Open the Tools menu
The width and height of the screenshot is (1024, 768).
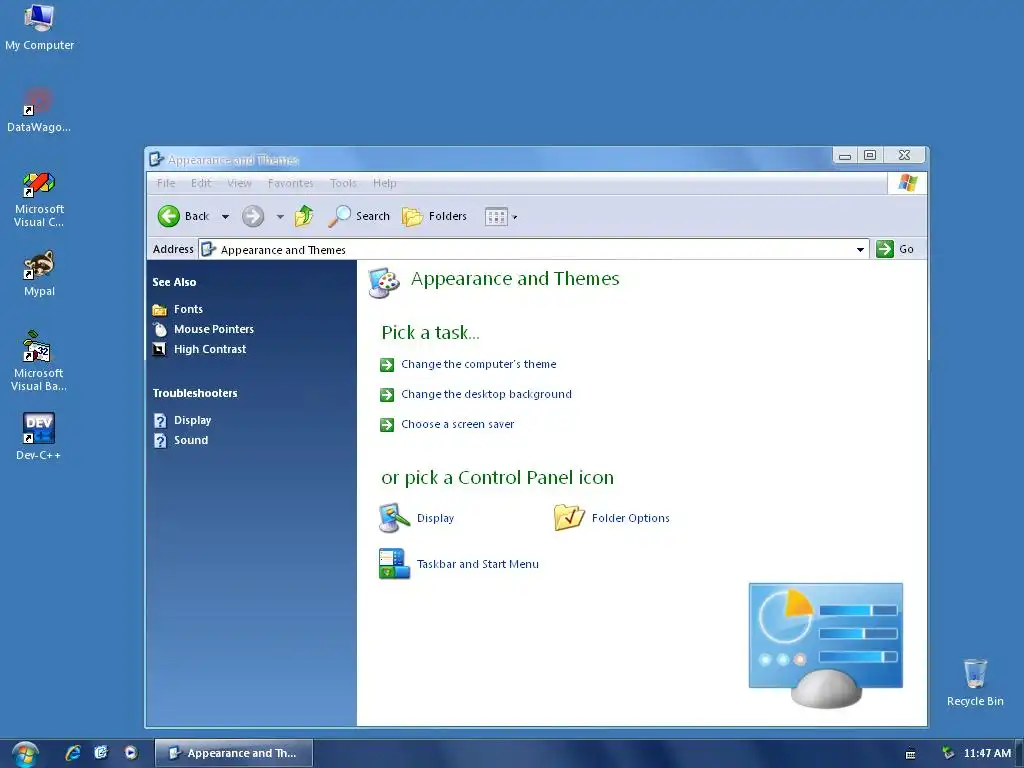(343, 184)
